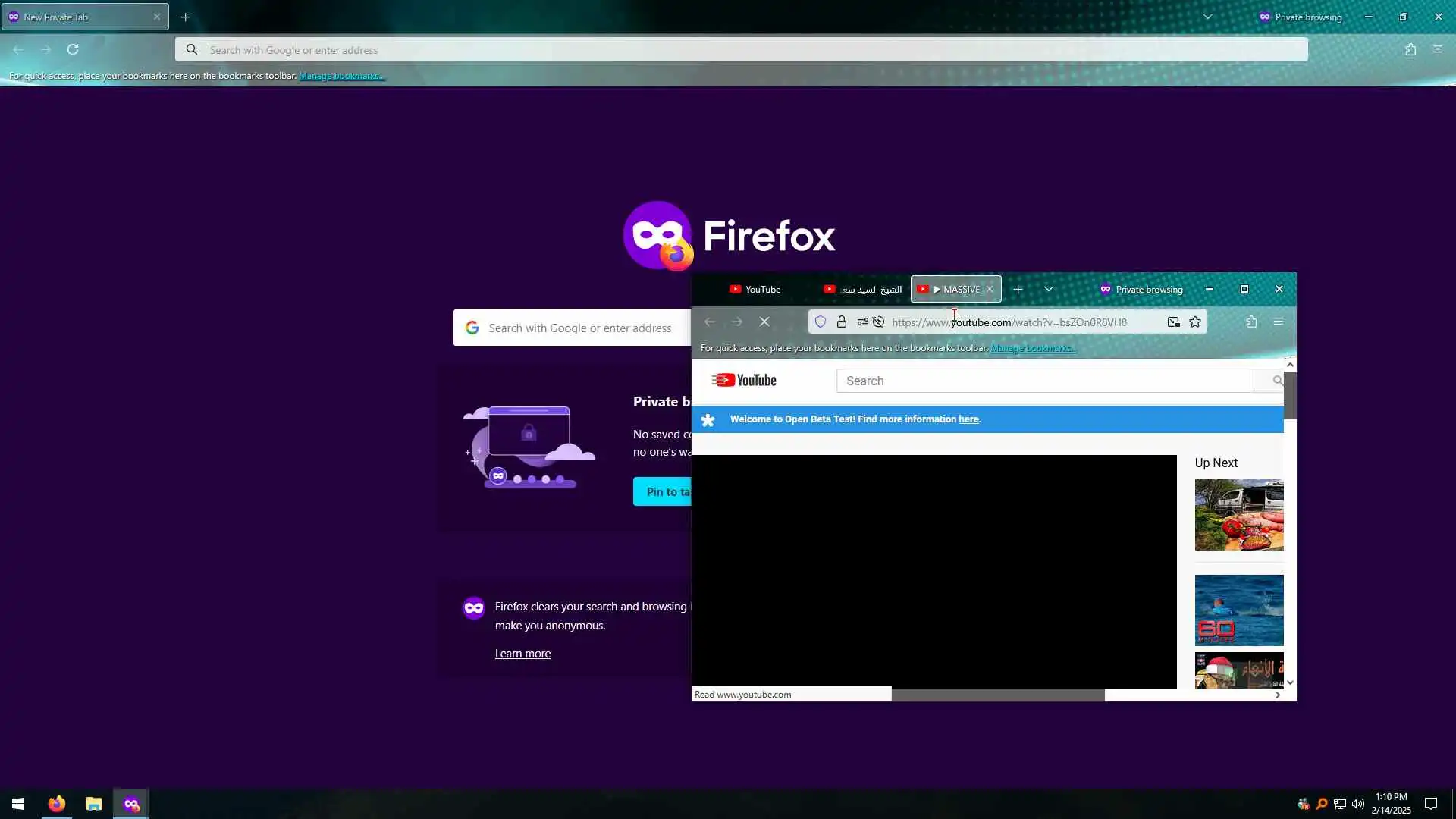Click the here link in beta banner
1456x819 pixels.
(x=968, y=419)
